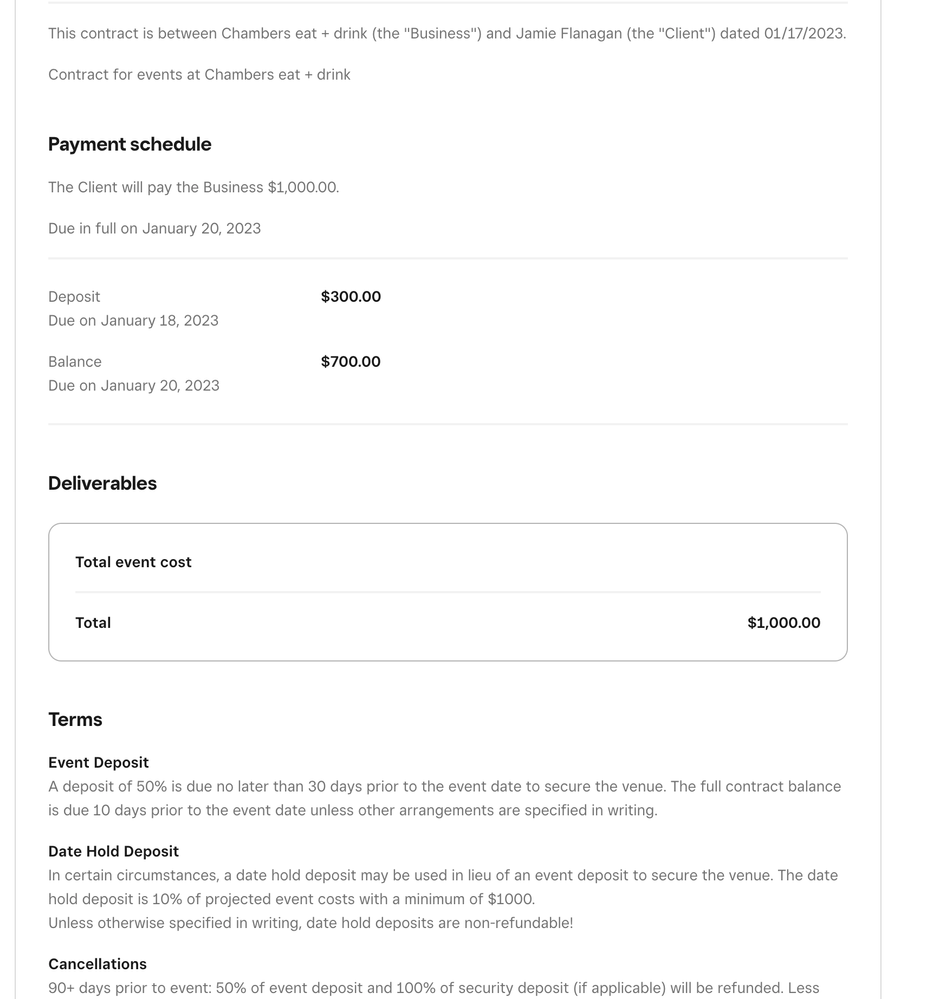Select the Total event cost row
Image resolution: width=946 pixels, height=999 pixels.
pos(133,562)
